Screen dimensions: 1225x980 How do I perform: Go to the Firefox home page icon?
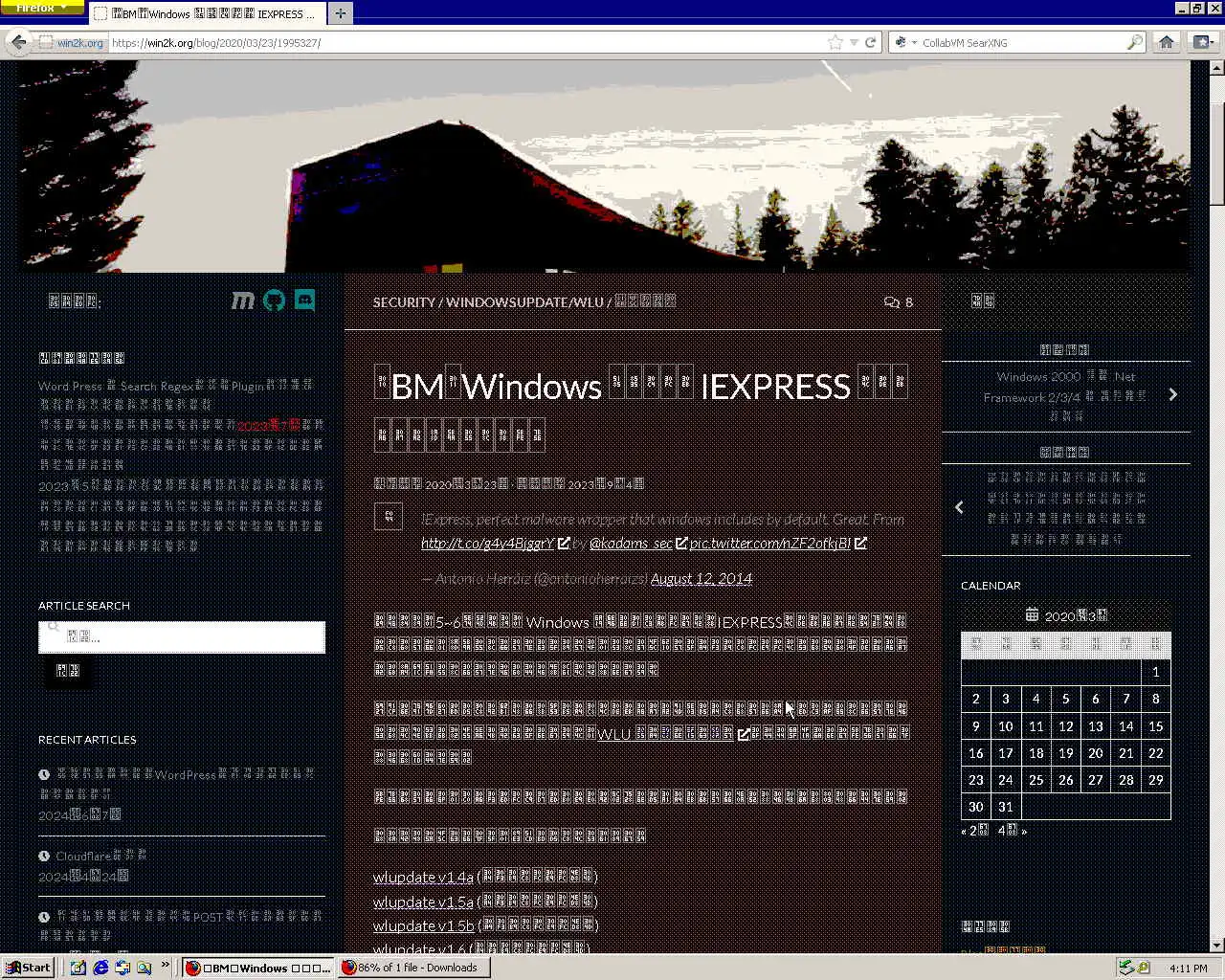(1166, 42)
